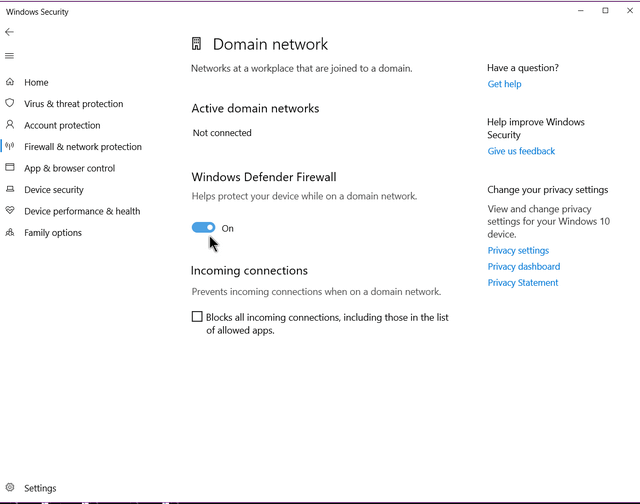The width and height of the screenshot is (640, 504).
Task: Click the Account protection person icon
Action: point(10,125)
